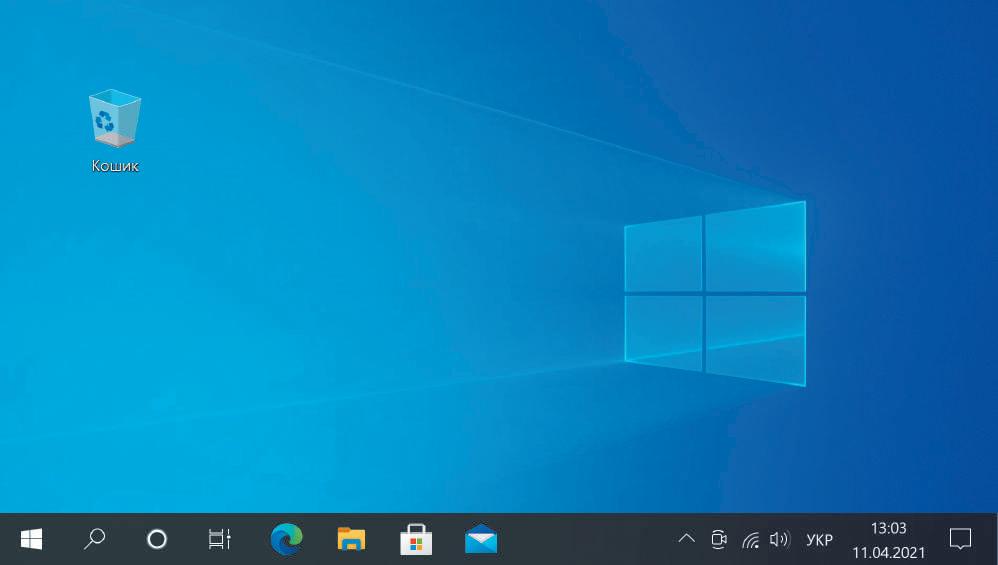Image resolution: width=998 pixels, height=565 pixels.
Task: Open the volume speaker icon
Action: tap(780, 540)
